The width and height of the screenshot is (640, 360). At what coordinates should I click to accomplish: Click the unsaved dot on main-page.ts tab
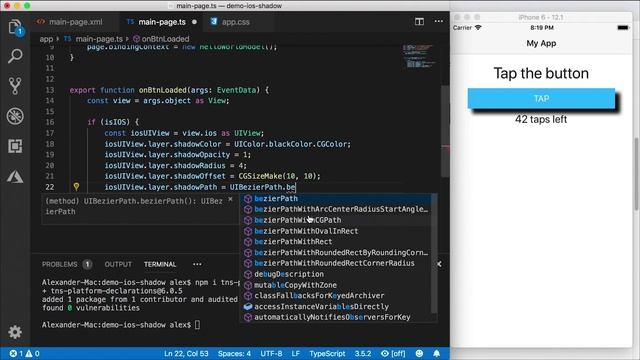tap(194, 22)
